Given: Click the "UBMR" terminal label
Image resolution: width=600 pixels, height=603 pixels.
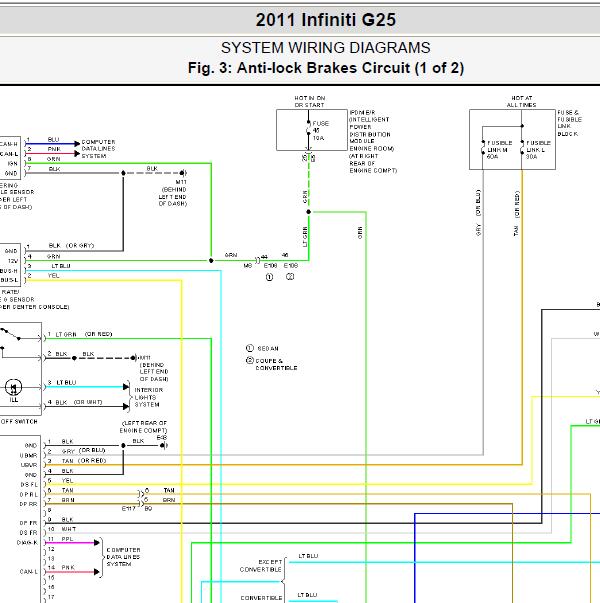Looking at the screenshot, I should 28,455.
